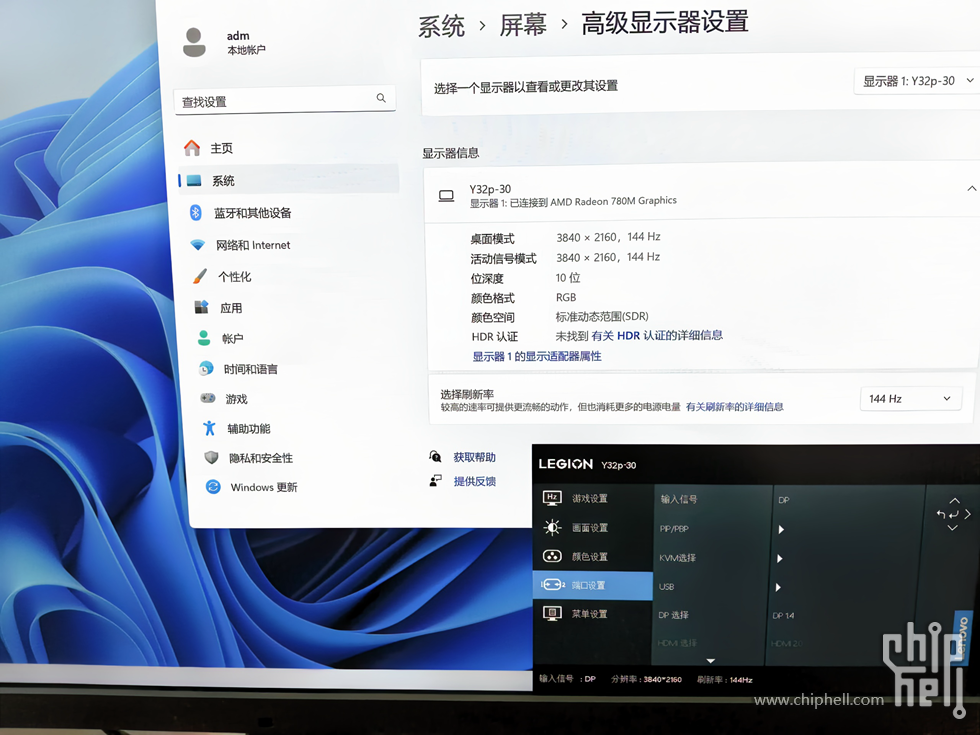980x735 pixels.
Task: Select the 游戏设置 Hz icon in the monitor OSD
Action: pos(551,498)
